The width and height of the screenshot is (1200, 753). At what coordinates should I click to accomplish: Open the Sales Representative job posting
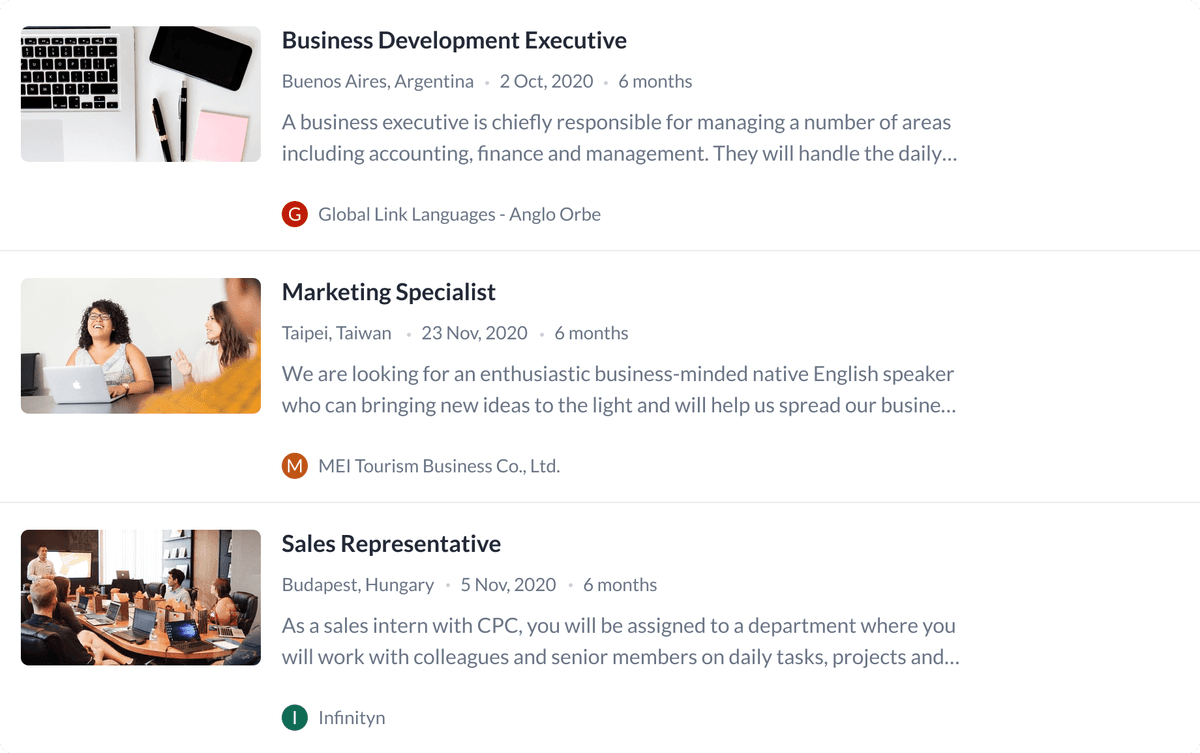tap(391, 544)
